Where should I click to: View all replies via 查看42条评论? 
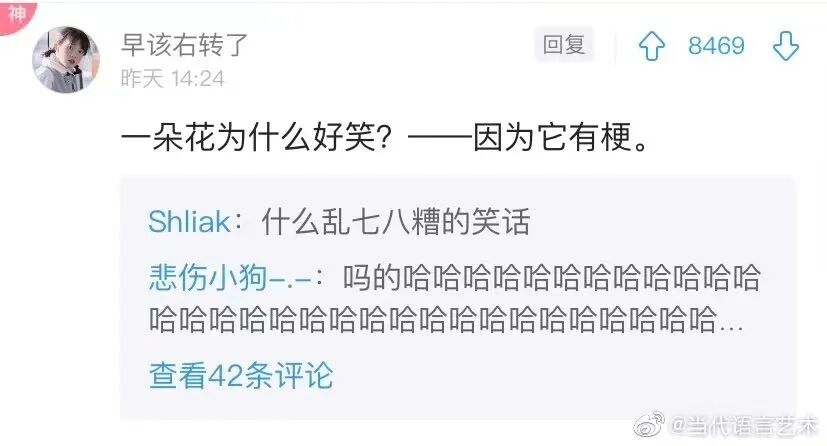click(x=241, y=376)
